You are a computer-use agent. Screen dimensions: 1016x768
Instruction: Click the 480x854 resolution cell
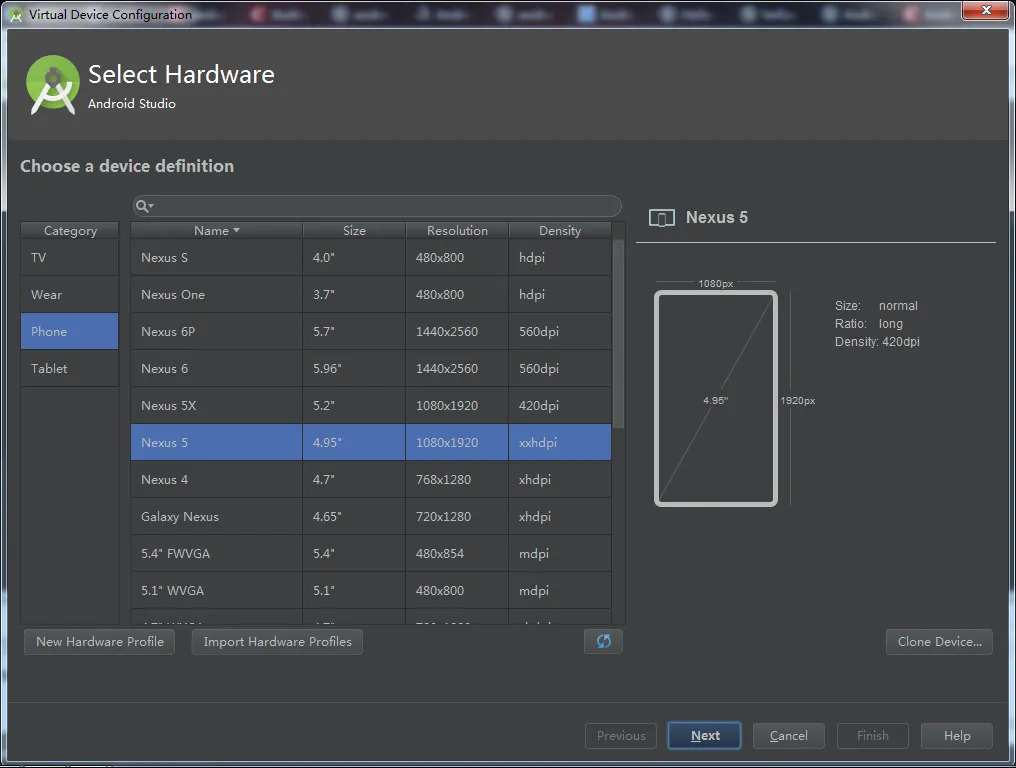pyautogui.click(x=457, y=553)
